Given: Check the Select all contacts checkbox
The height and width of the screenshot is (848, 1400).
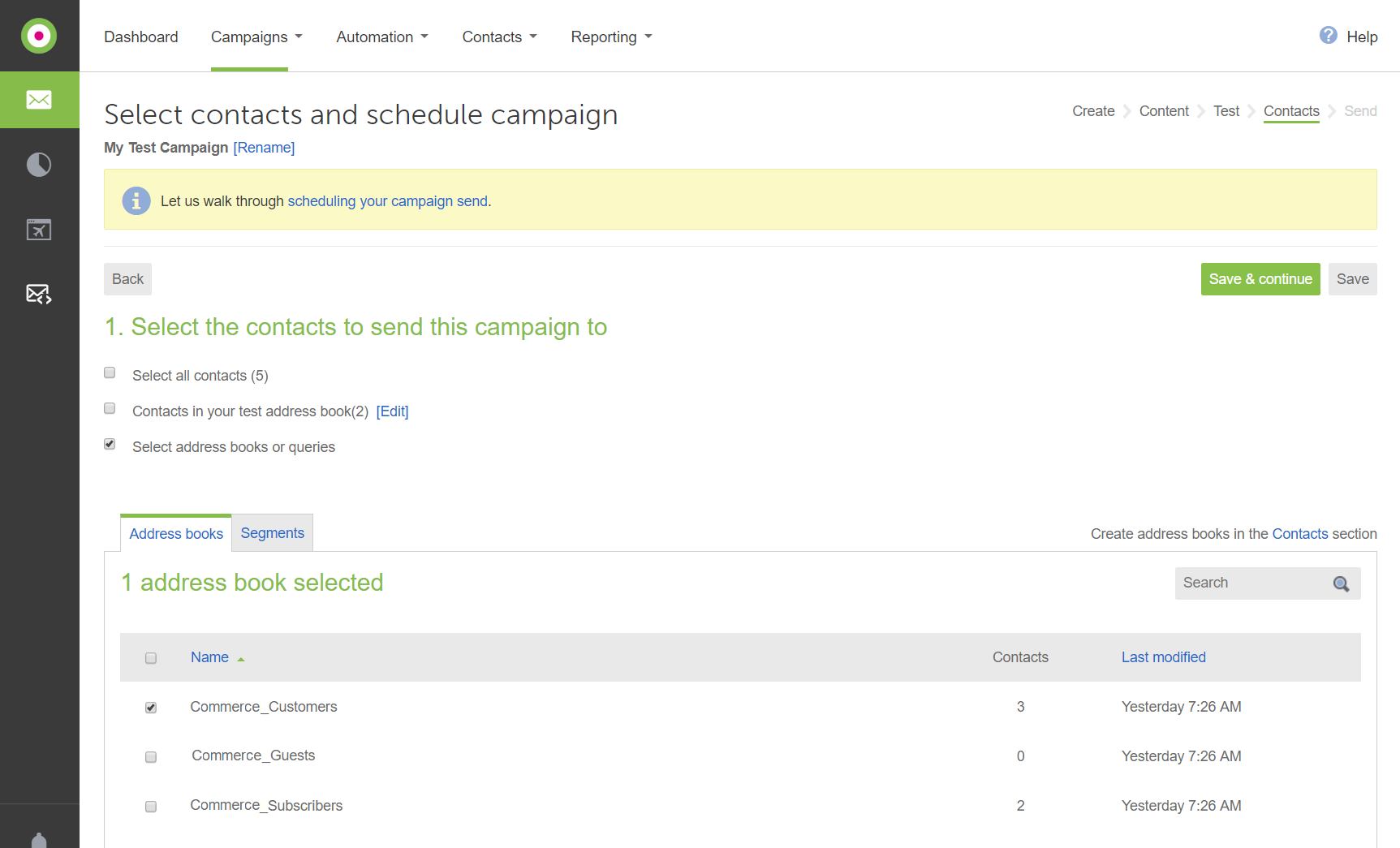Looking at the screenshot, I should 110,373.
